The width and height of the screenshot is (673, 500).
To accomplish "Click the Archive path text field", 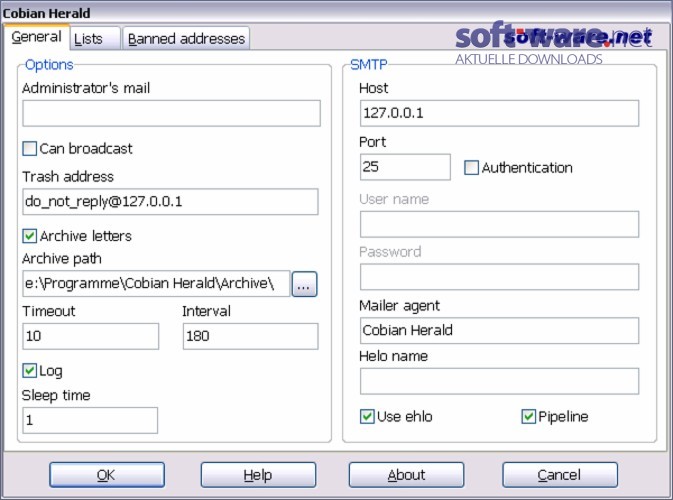I will (x=156, y=283).
